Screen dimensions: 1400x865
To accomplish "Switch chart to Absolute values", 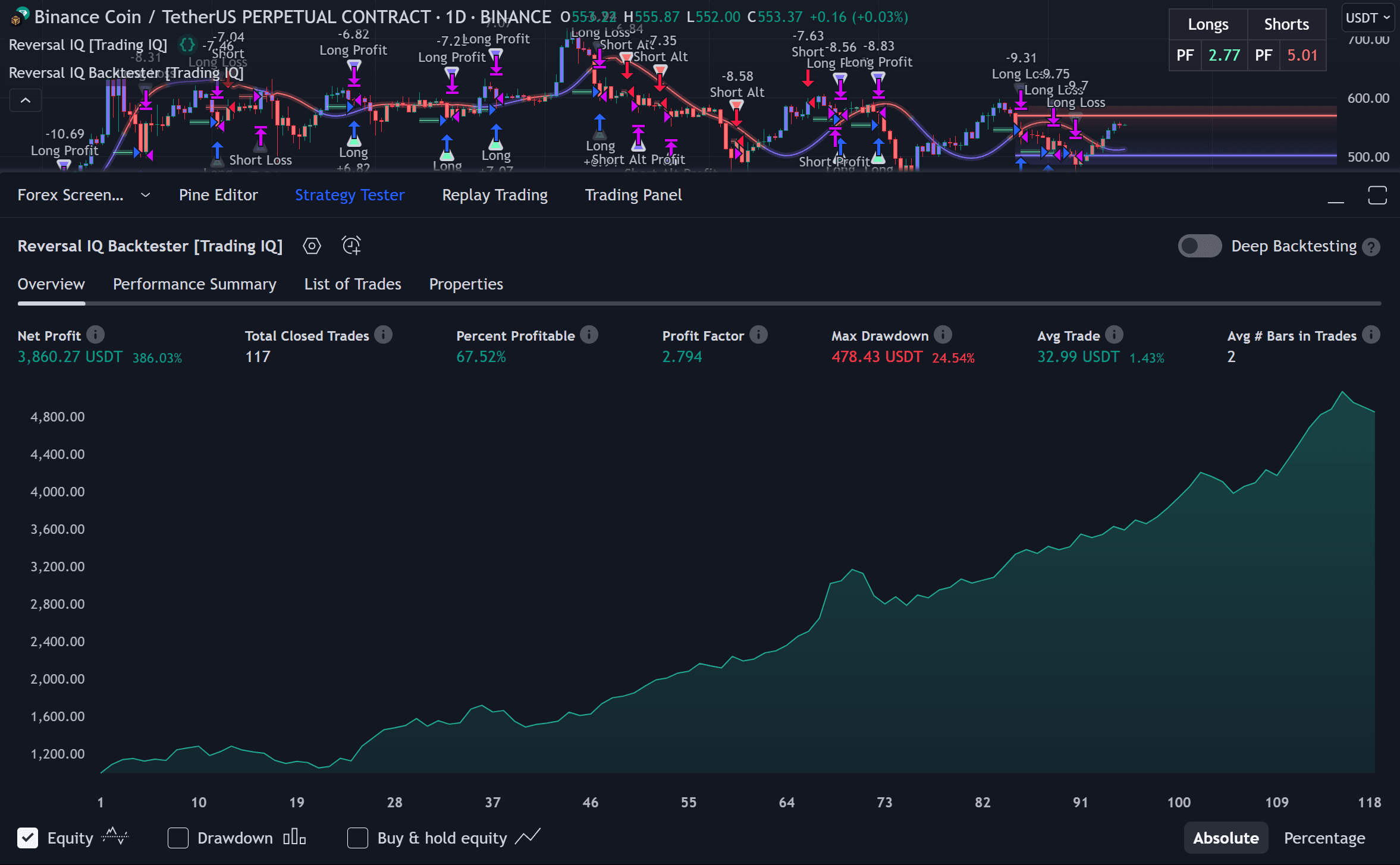I will coord(1226,838).
